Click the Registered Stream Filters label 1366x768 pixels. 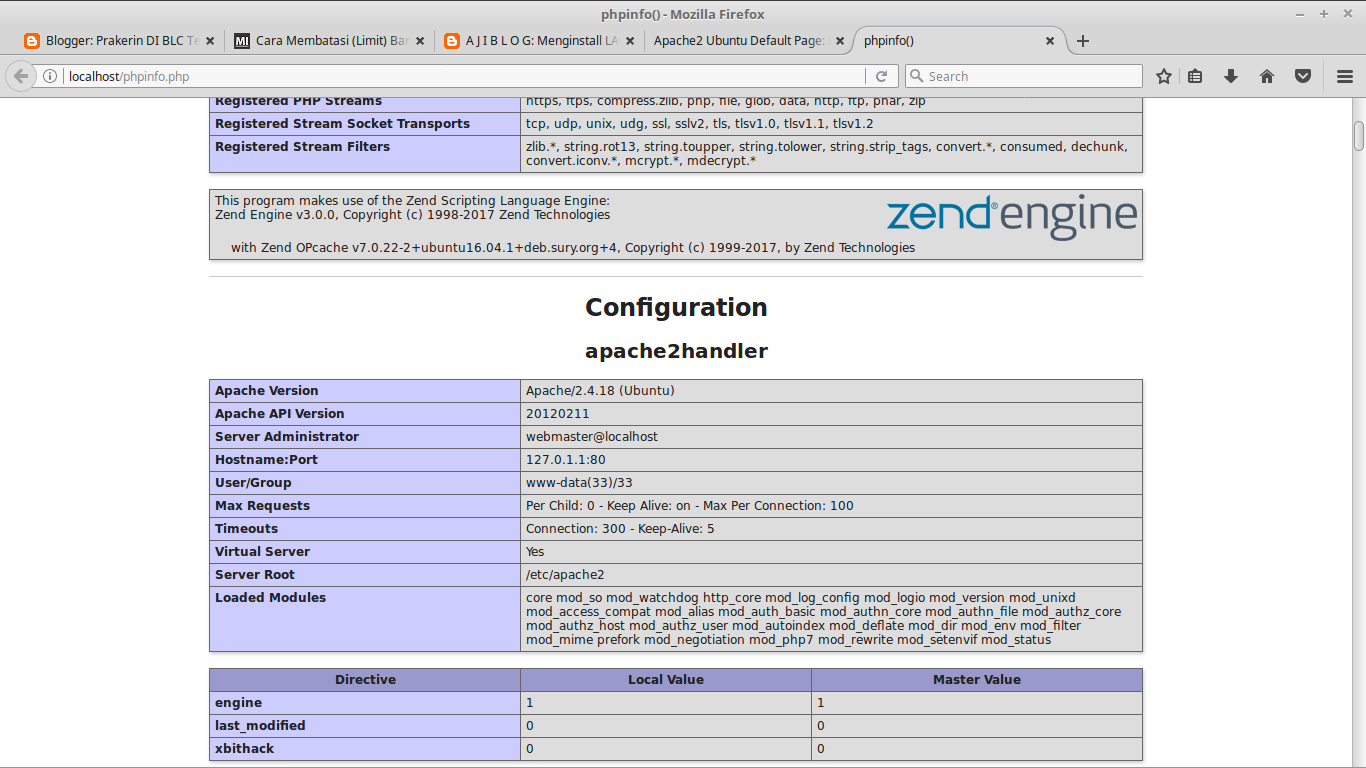[x=302, y=147]
